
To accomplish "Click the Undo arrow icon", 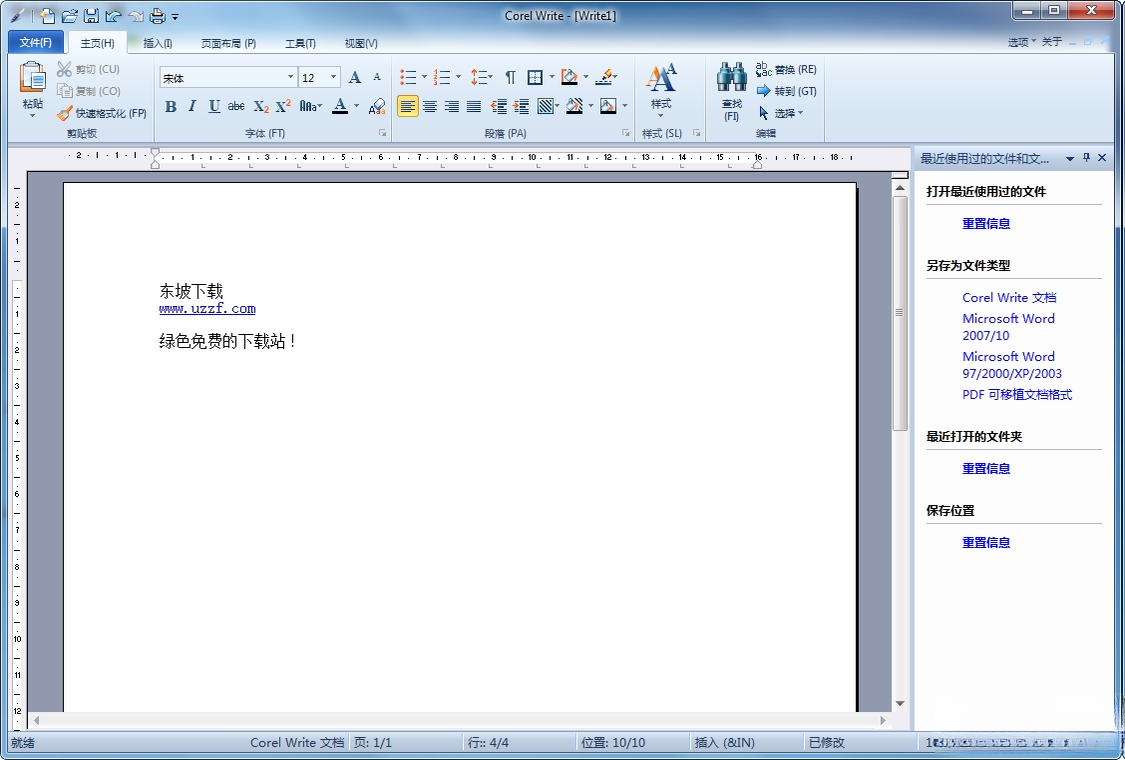I will 113,15.
